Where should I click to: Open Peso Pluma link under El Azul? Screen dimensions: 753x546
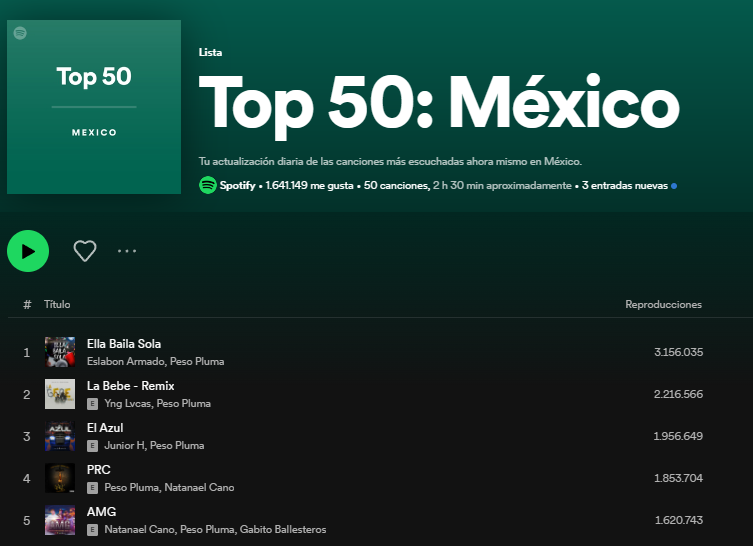point(177,445)
